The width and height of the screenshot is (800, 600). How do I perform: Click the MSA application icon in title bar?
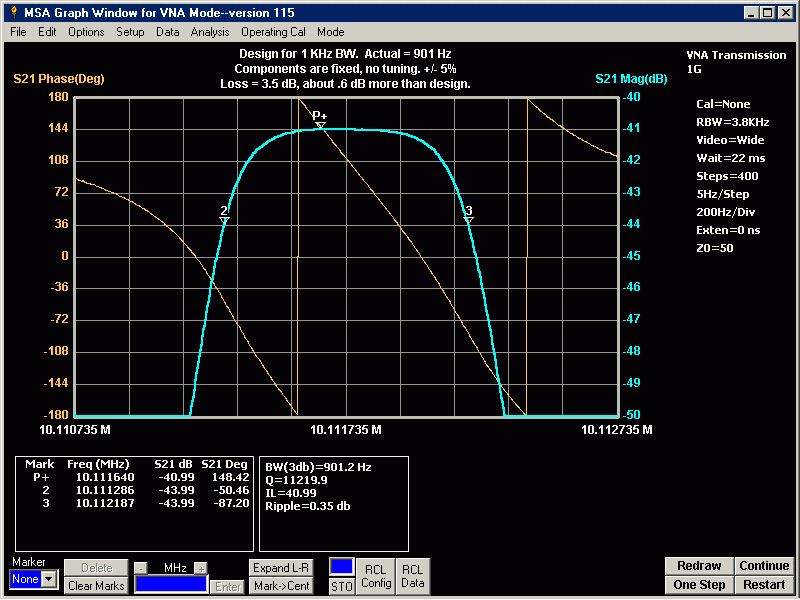click(x=14, y=13)
